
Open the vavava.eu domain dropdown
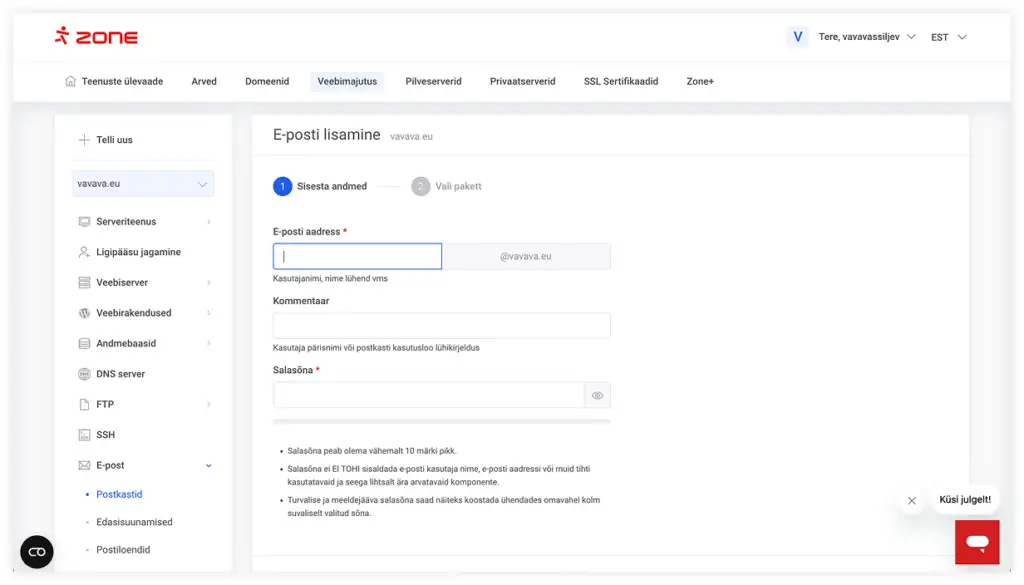coord(144,184)
